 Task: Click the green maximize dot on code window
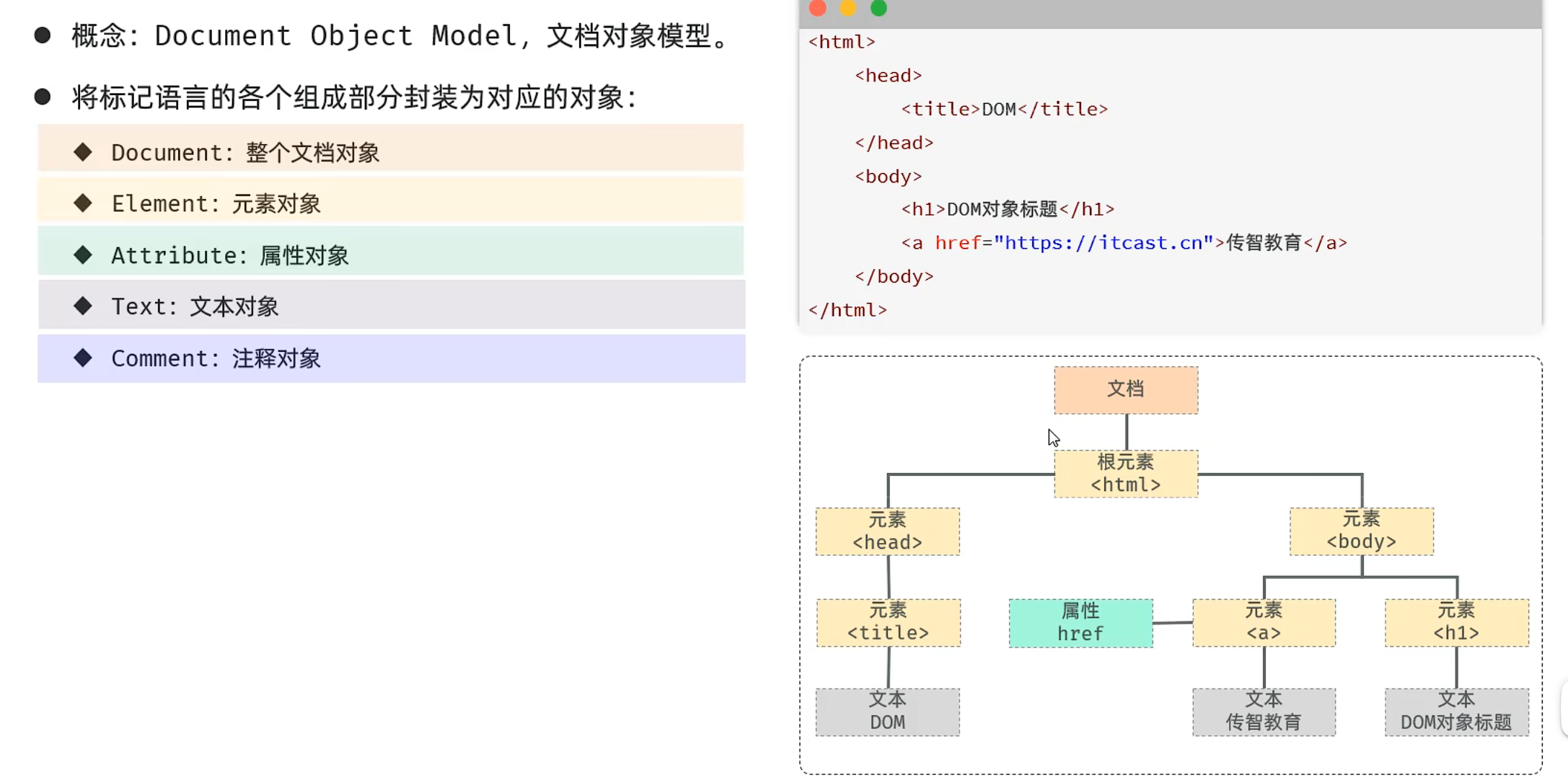coord(878,8)
